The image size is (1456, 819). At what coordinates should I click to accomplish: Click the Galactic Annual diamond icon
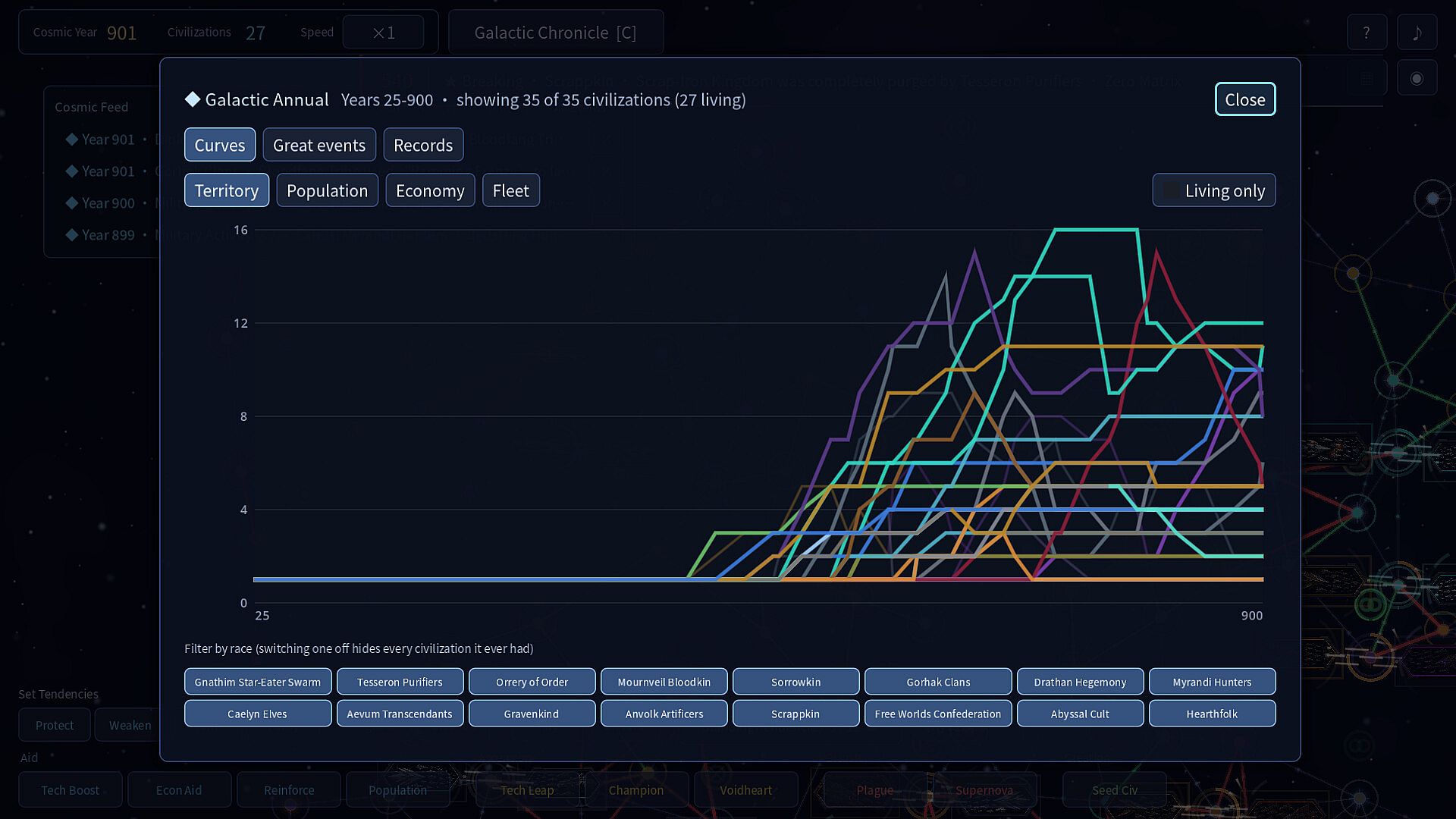(193, 99)
